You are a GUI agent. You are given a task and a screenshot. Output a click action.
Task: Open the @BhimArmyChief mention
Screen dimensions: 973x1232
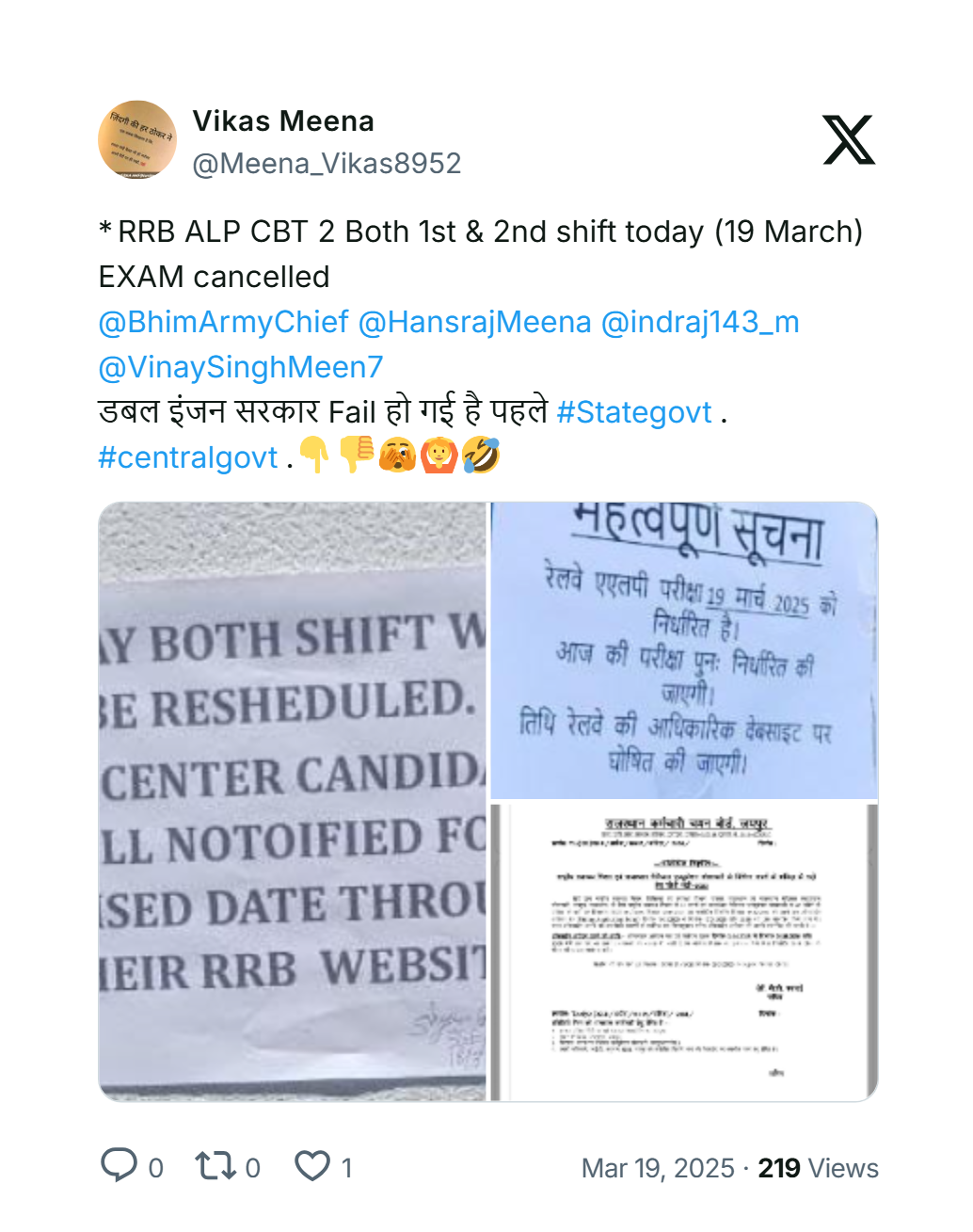pyautogui.click(x=224, y=322)
